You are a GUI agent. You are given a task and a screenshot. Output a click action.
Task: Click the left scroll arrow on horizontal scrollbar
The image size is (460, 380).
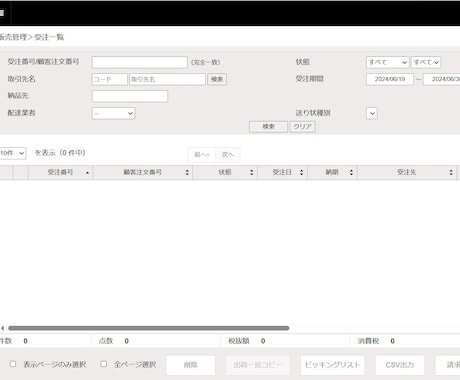[x=2, y=328]
